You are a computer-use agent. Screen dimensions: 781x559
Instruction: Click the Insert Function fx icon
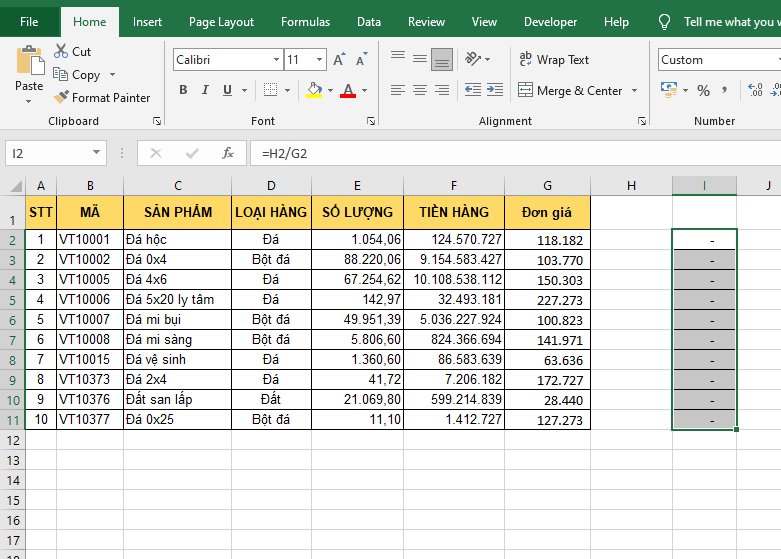(x=228, y=153)
